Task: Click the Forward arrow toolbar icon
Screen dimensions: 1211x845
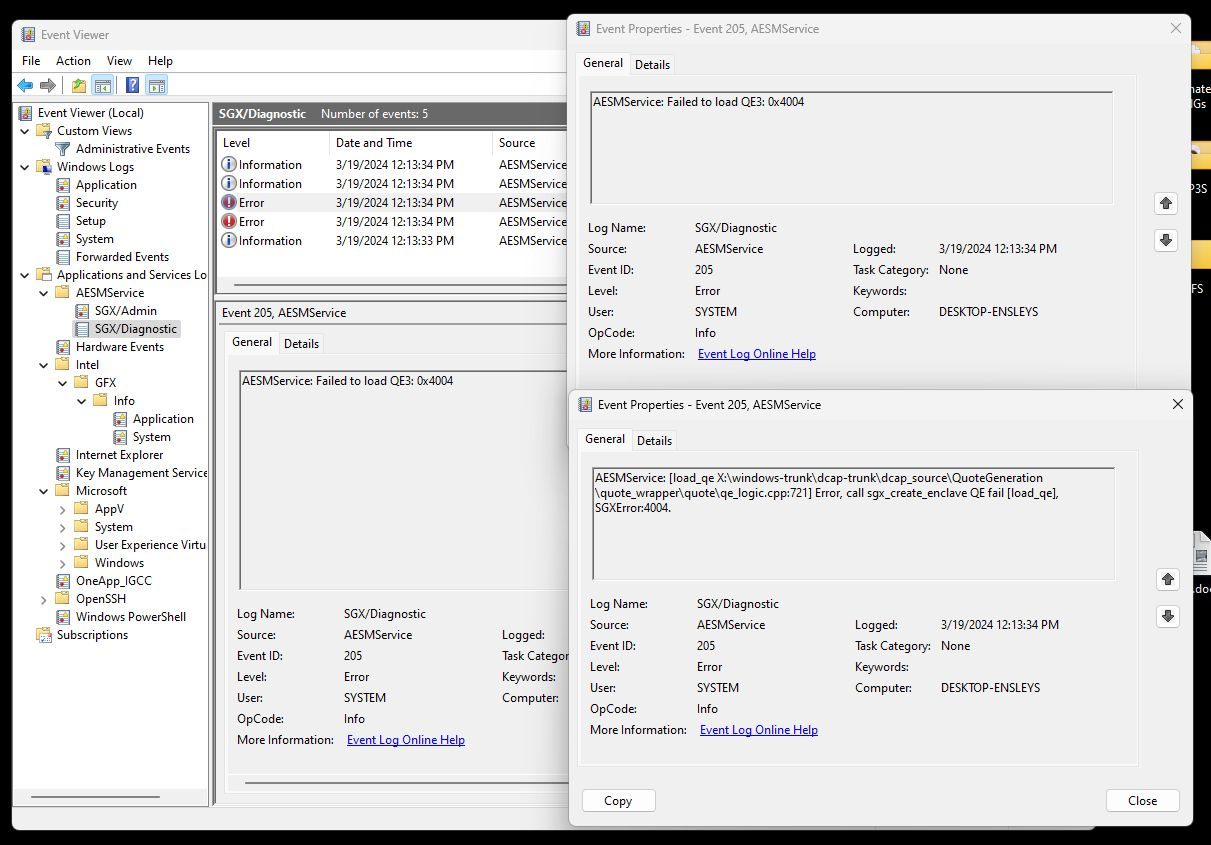Action: [48, 86]
